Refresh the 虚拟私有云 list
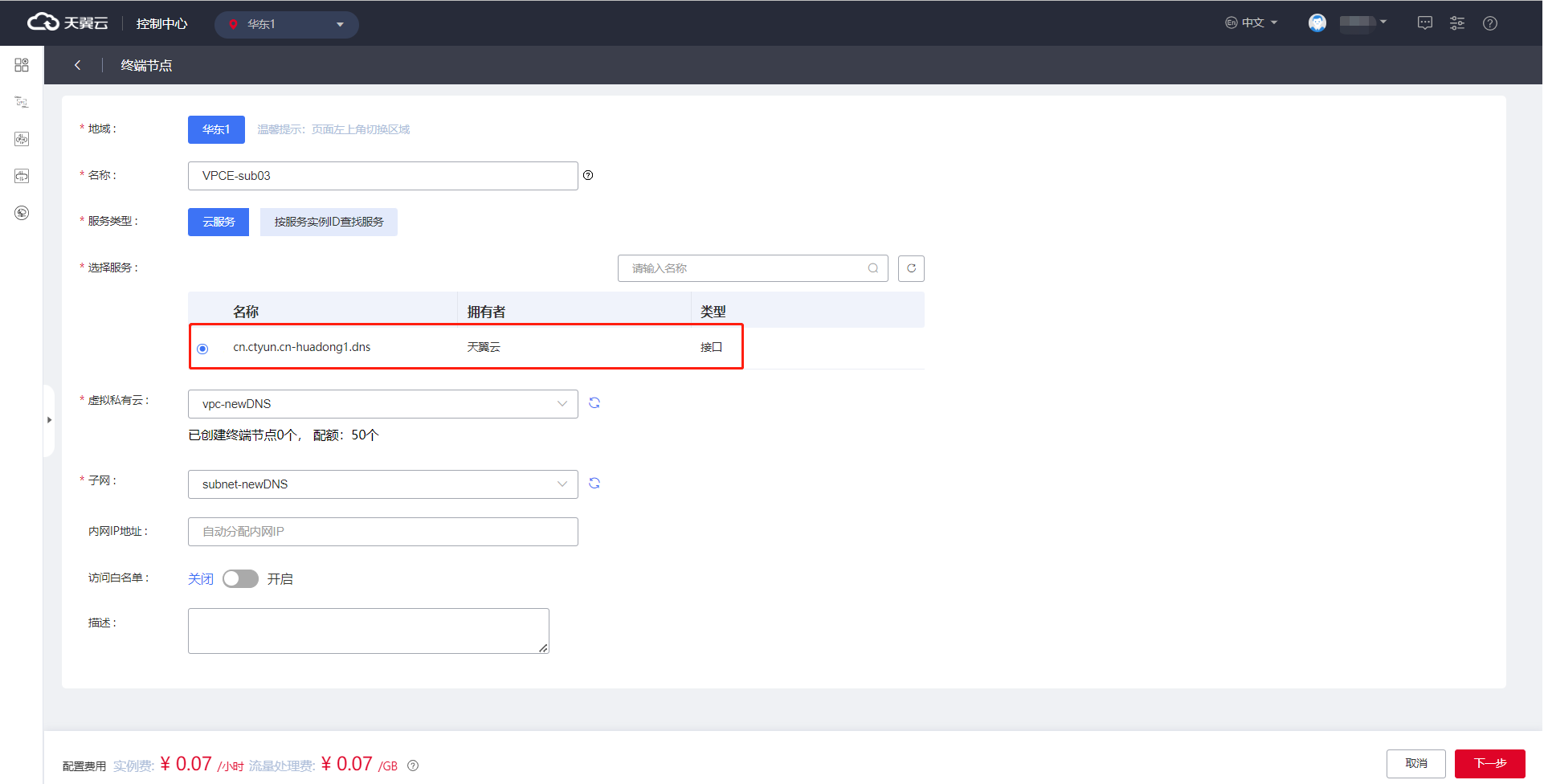The height and width of the screenshot is (784, 1544). tap(594, 403)
